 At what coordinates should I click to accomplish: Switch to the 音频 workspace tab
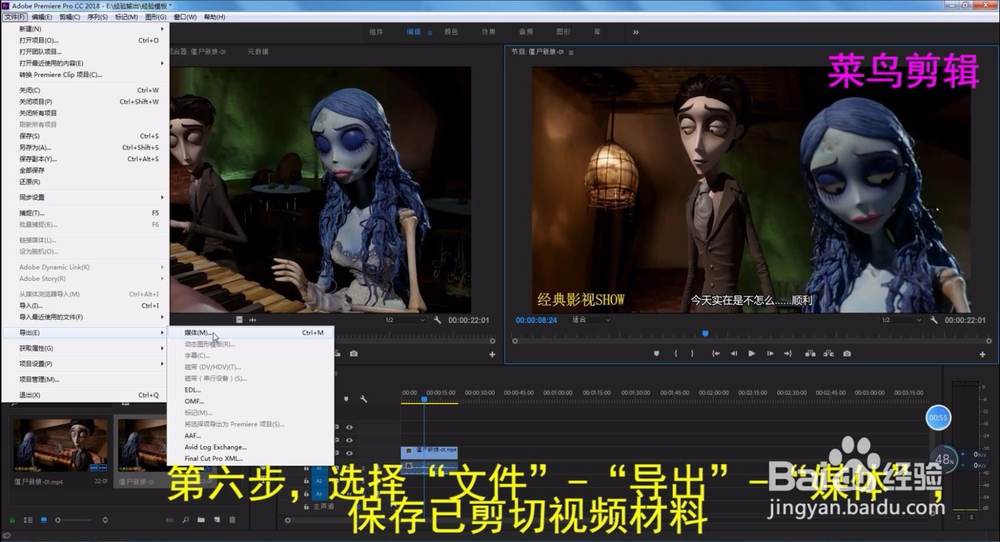click(x=526, y=32)
